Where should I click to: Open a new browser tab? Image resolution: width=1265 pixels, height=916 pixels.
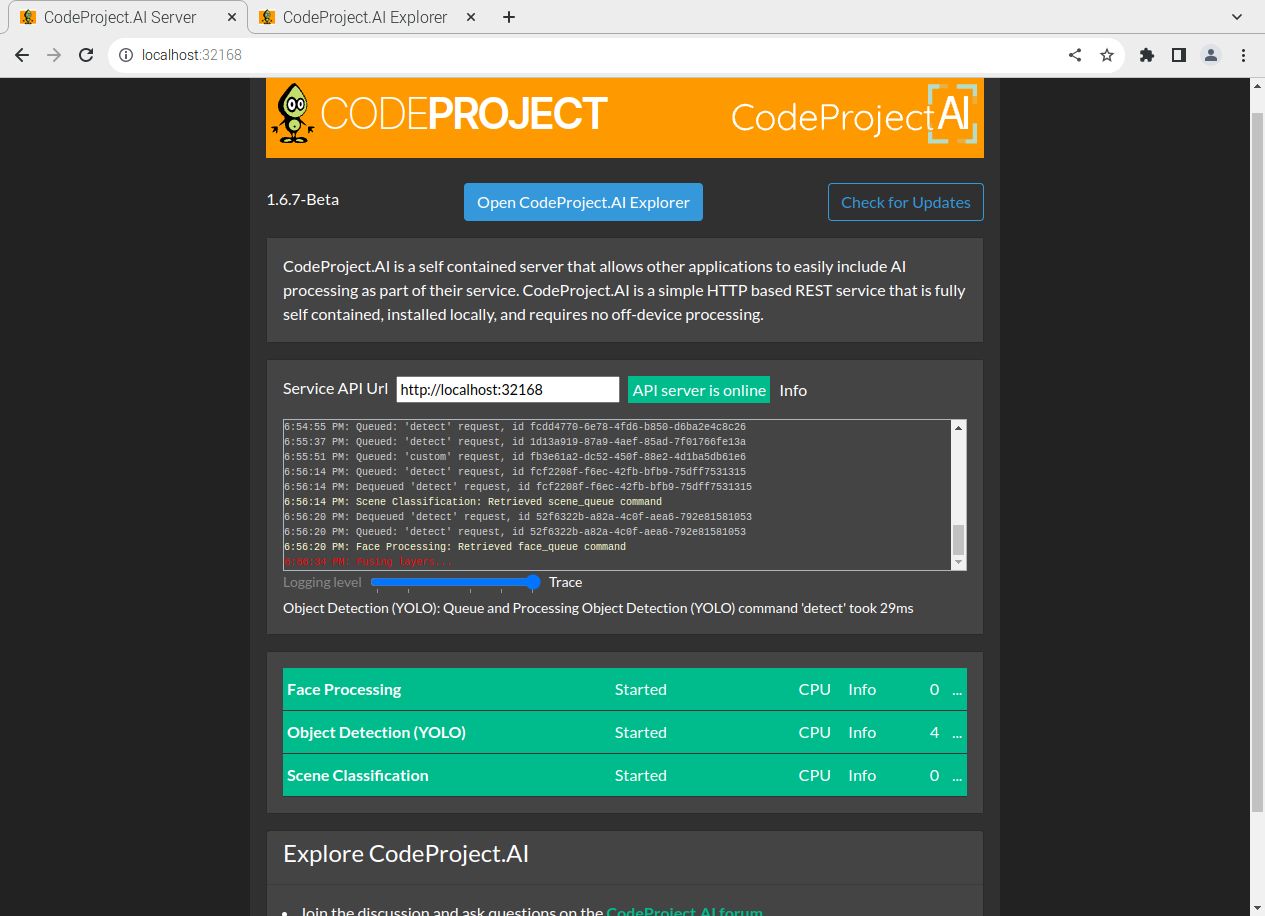click(x=509, y=17)
